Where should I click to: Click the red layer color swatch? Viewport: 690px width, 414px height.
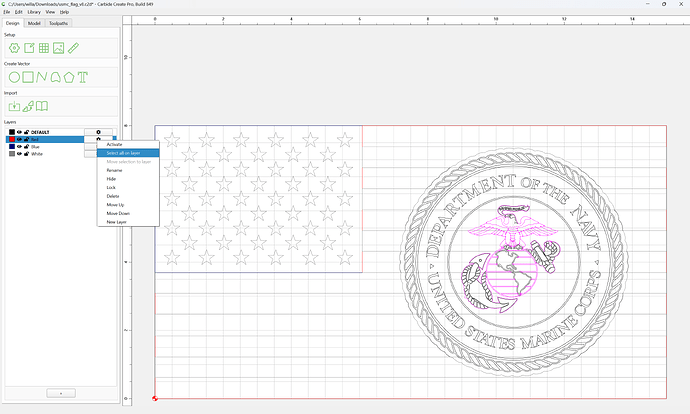coord(12,139)
